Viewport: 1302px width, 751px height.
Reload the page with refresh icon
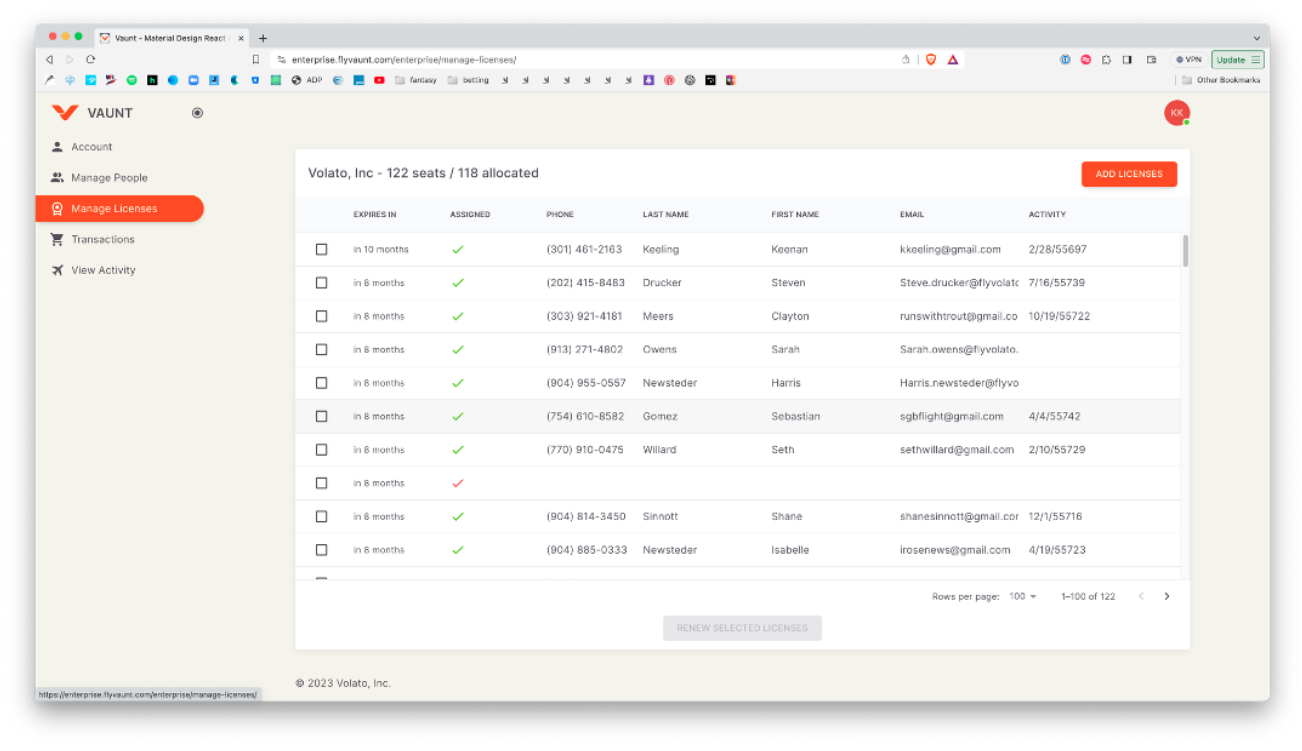coord(90,60)
